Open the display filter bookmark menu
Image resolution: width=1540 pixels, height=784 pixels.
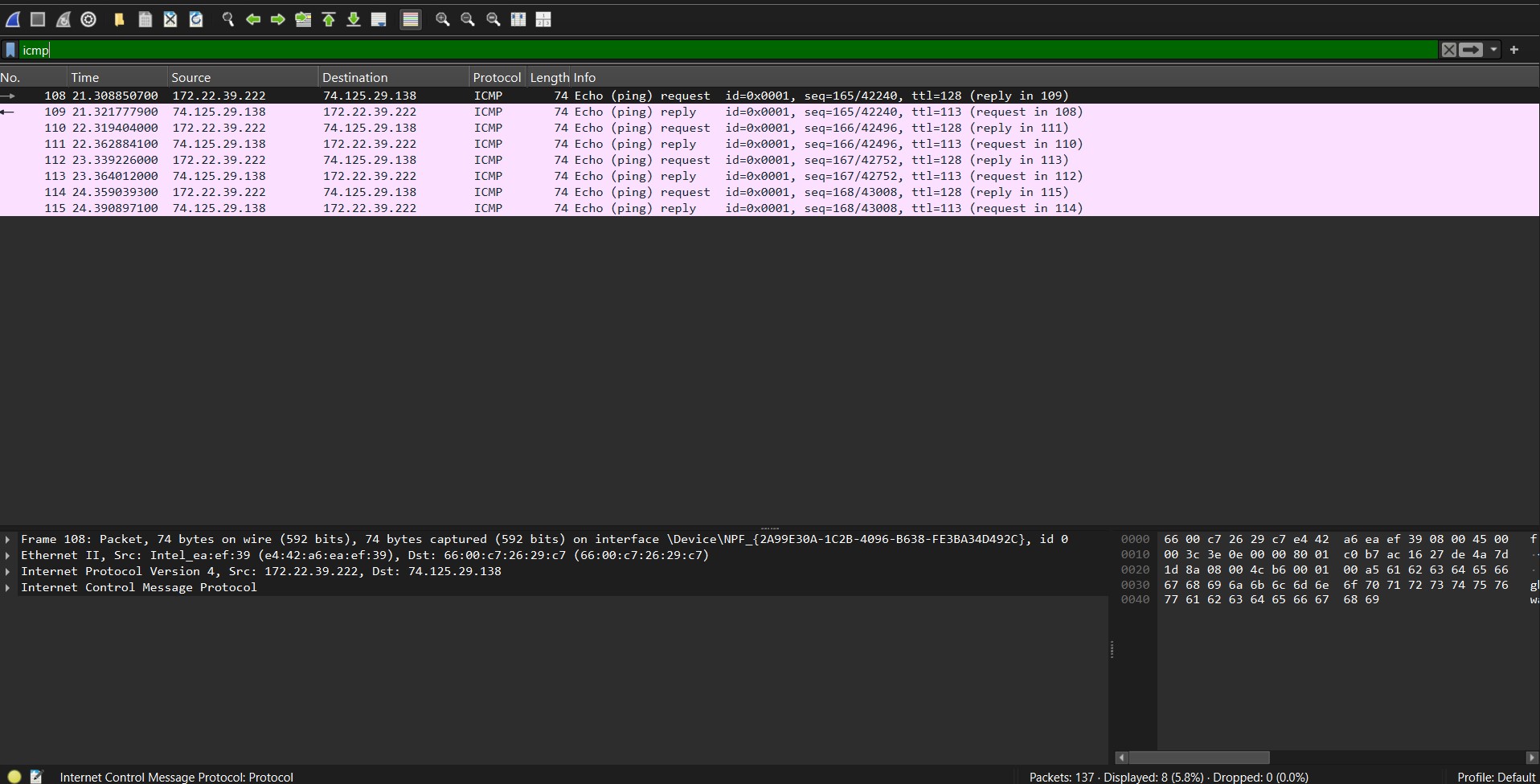pyautogui.click(x=10, y=50)
